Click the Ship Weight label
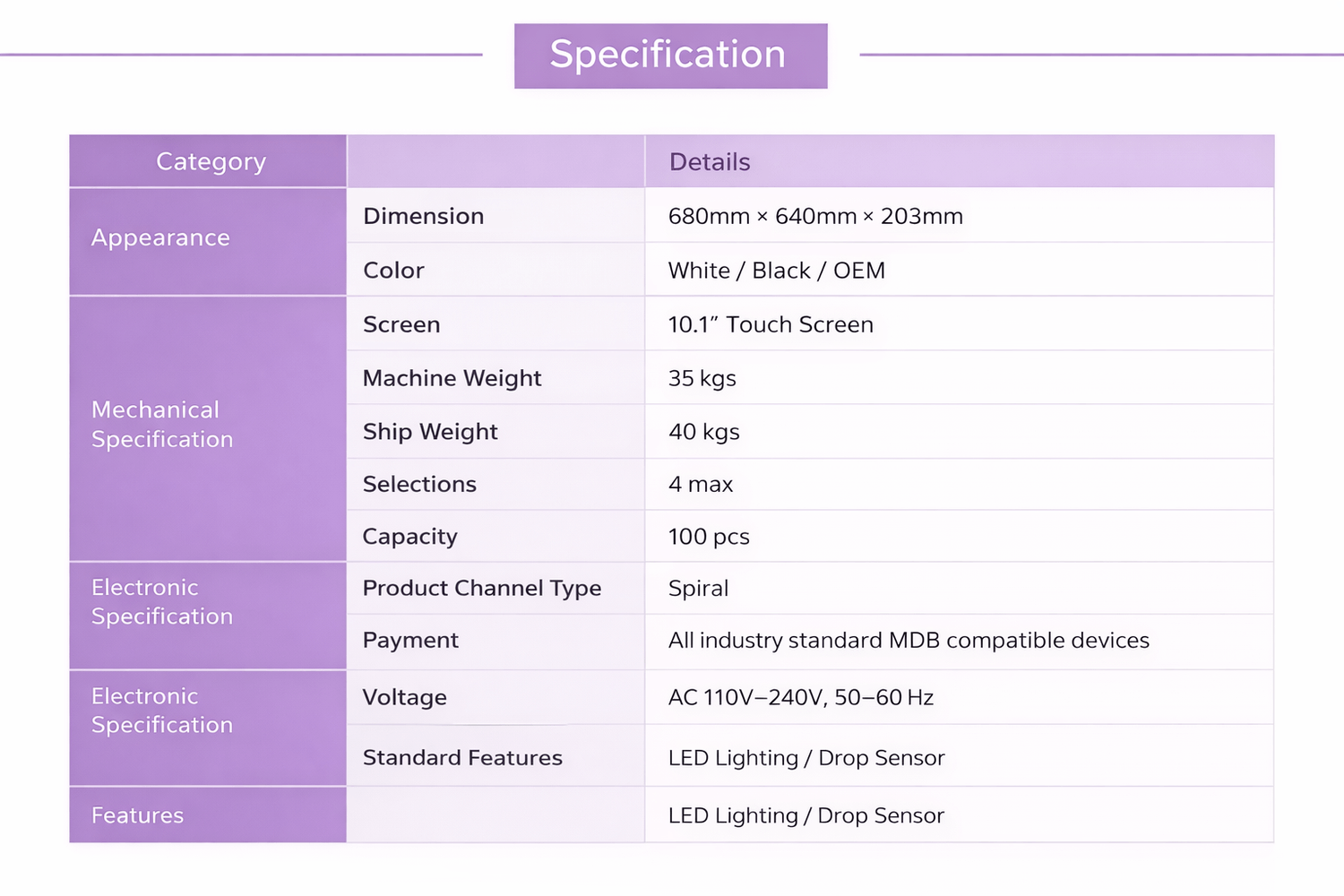 (430, 432)
